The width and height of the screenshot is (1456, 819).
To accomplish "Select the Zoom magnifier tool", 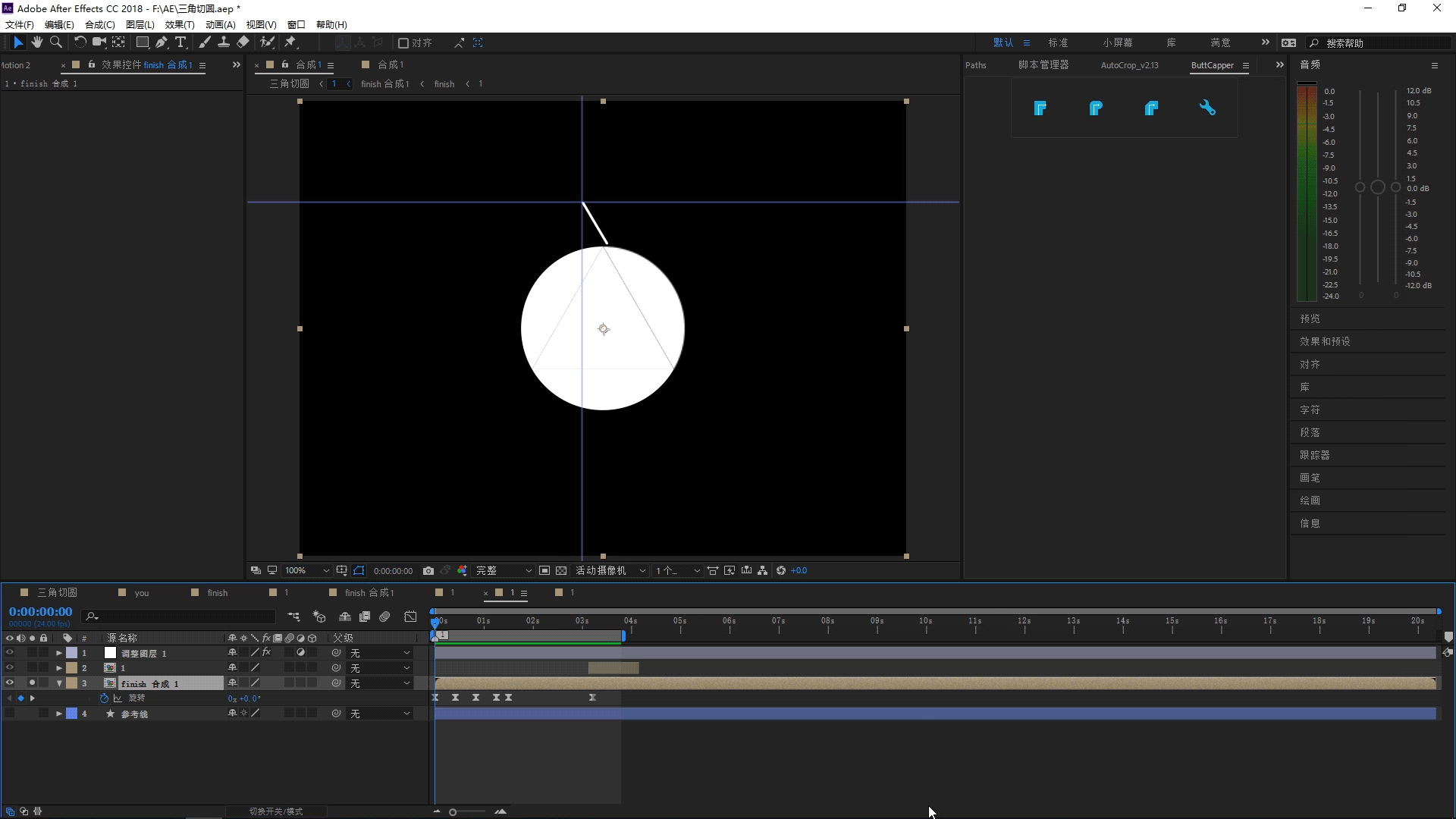I will pyautogui.click(x=55, y=42).
